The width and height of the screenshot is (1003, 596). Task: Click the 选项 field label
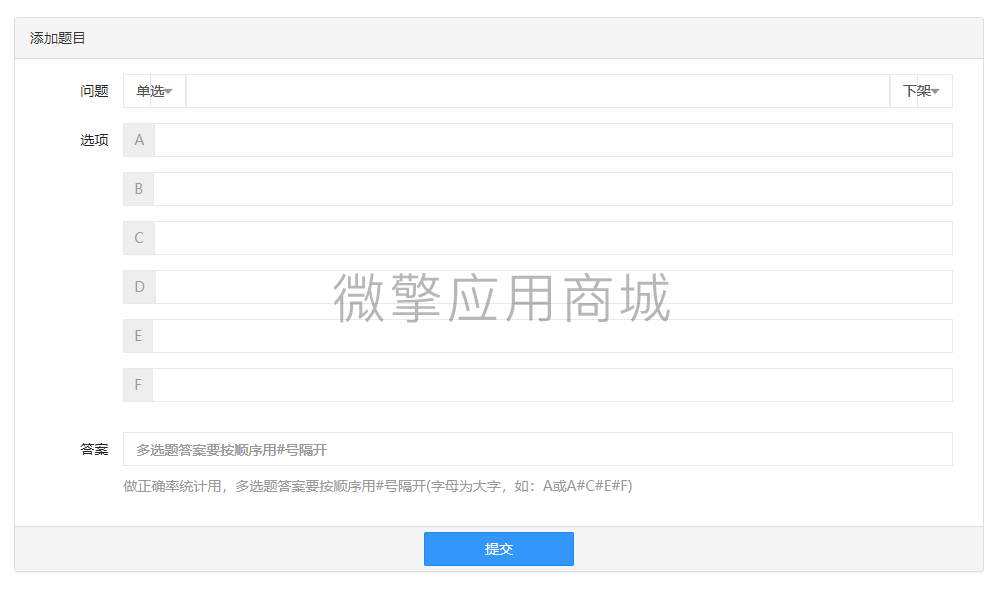[94, 140]
